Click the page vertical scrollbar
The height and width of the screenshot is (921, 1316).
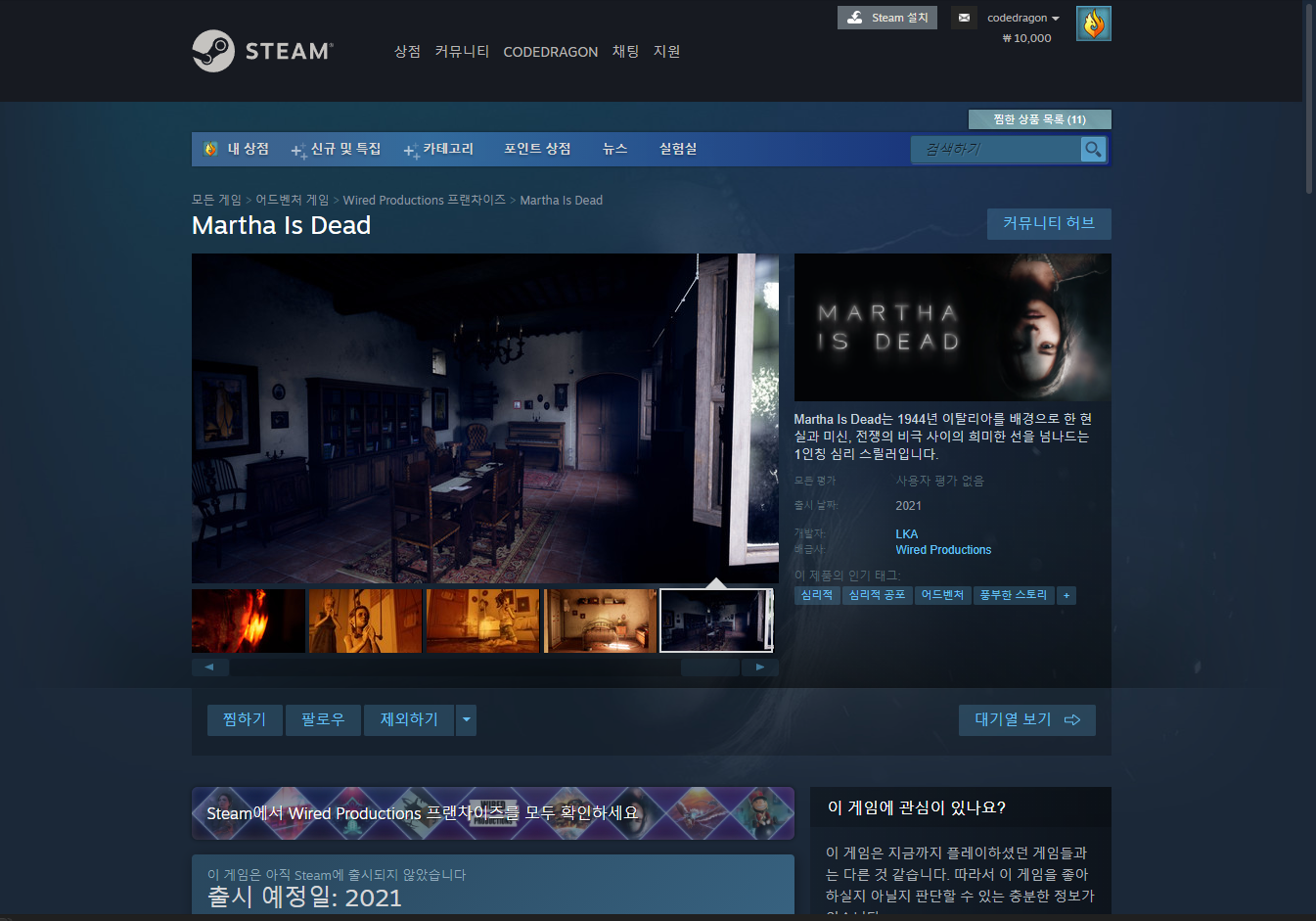(1309, 98)
